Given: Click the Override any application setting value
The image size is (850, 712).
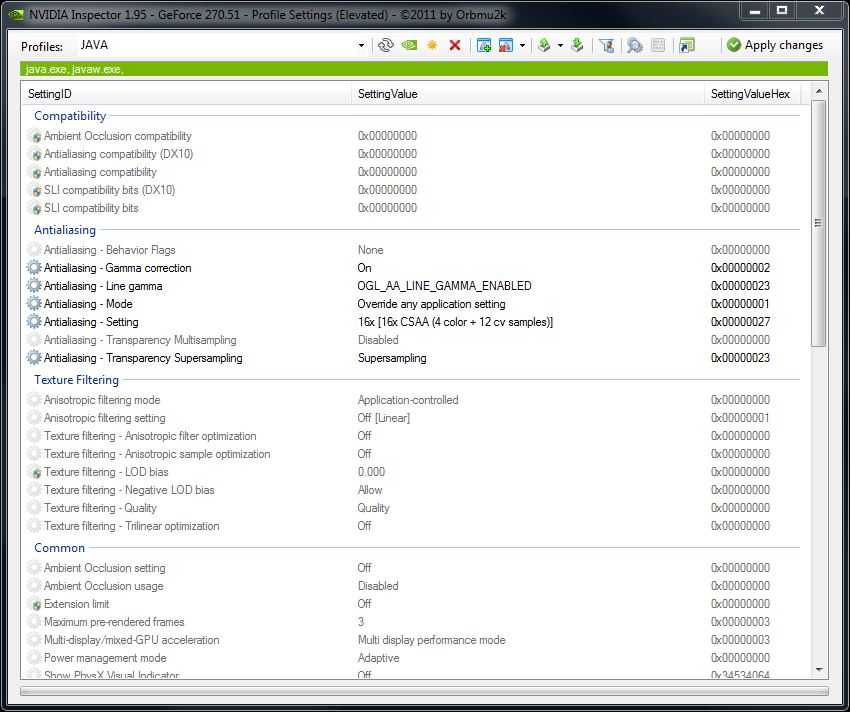Looking at the screenshot, I should click(x=432, y=304).
